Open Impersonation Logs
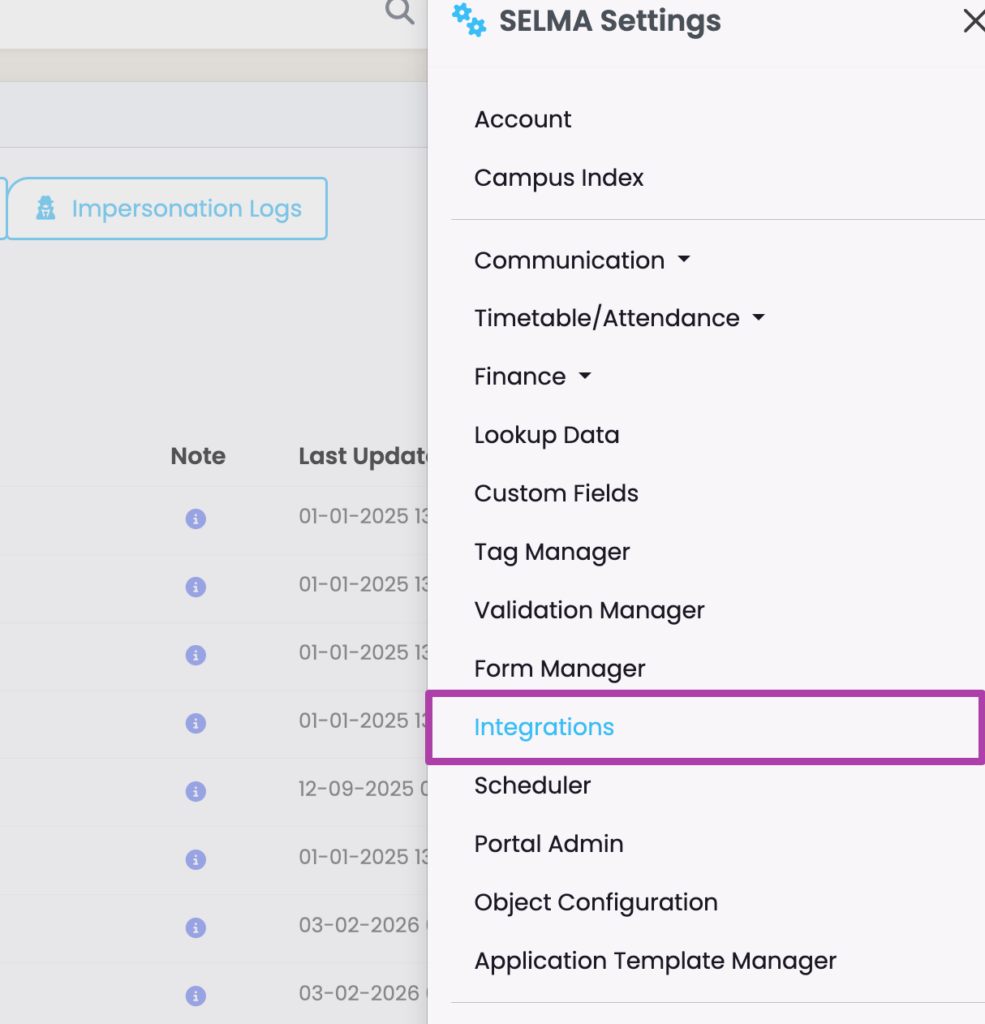Screen dimensions: 985x1024 (x=167, y=209)
